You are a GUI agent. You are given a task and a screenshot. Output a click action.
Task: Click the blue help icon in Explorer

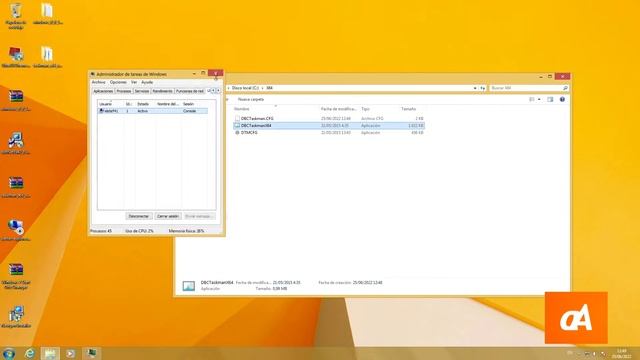(562, 100)
